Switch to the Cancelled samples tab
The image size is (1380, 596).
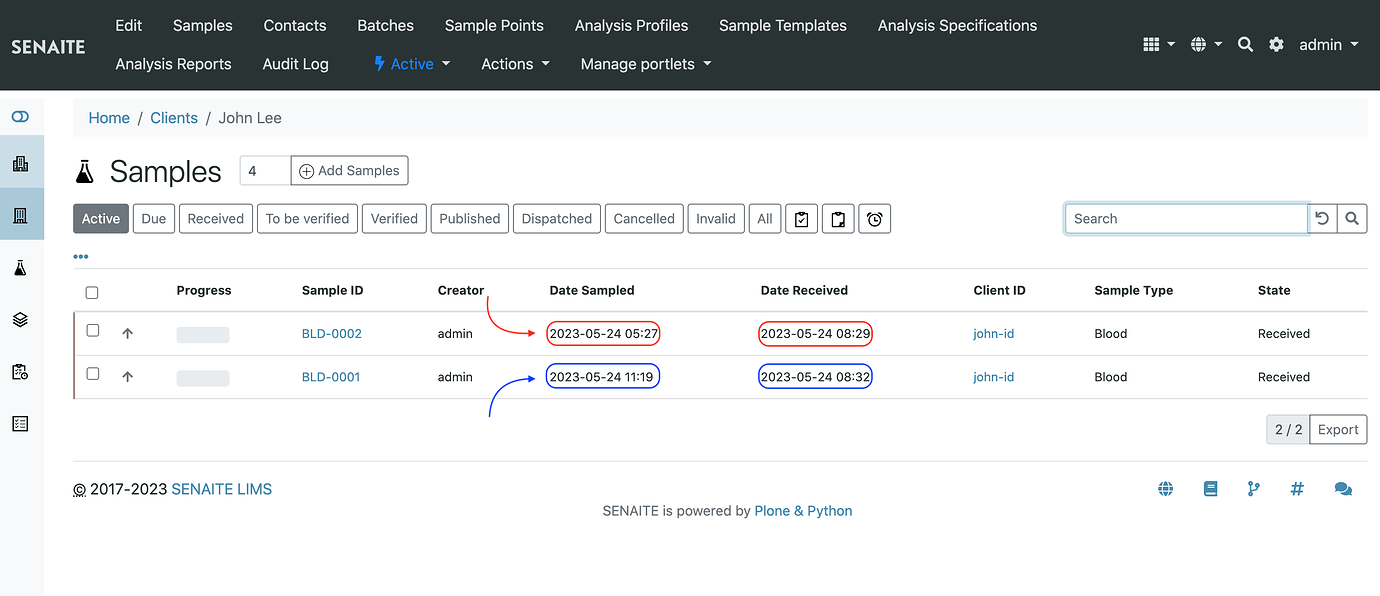tap(643, 218)
